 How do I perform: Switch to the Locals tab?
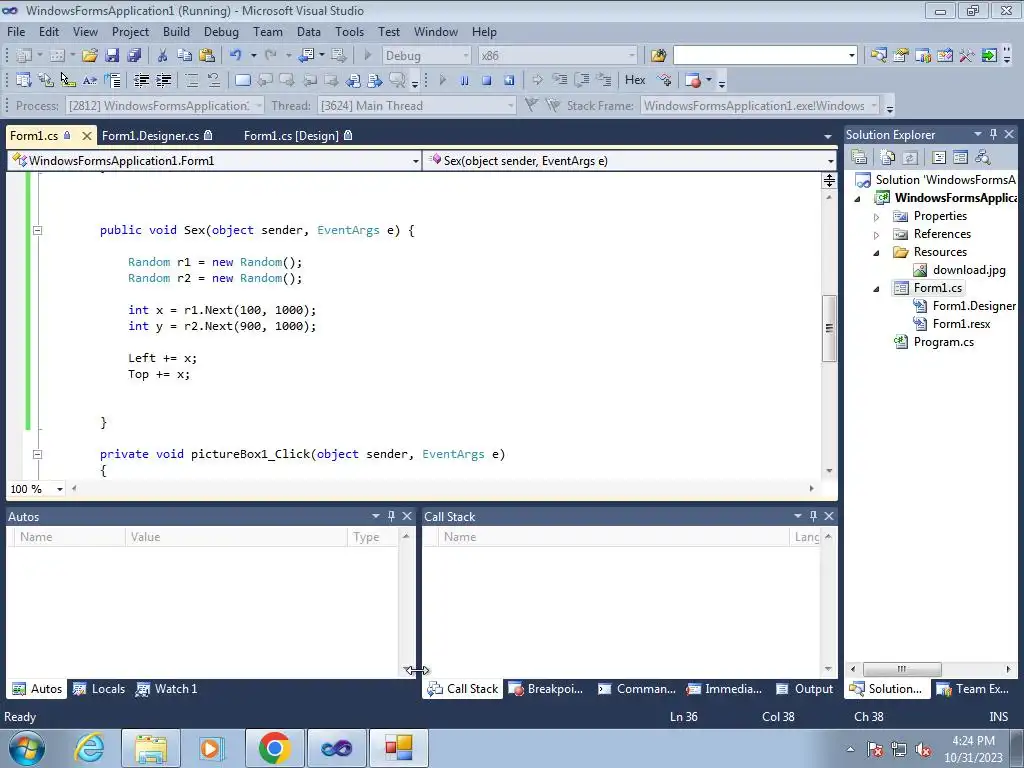tap(99, 688)
